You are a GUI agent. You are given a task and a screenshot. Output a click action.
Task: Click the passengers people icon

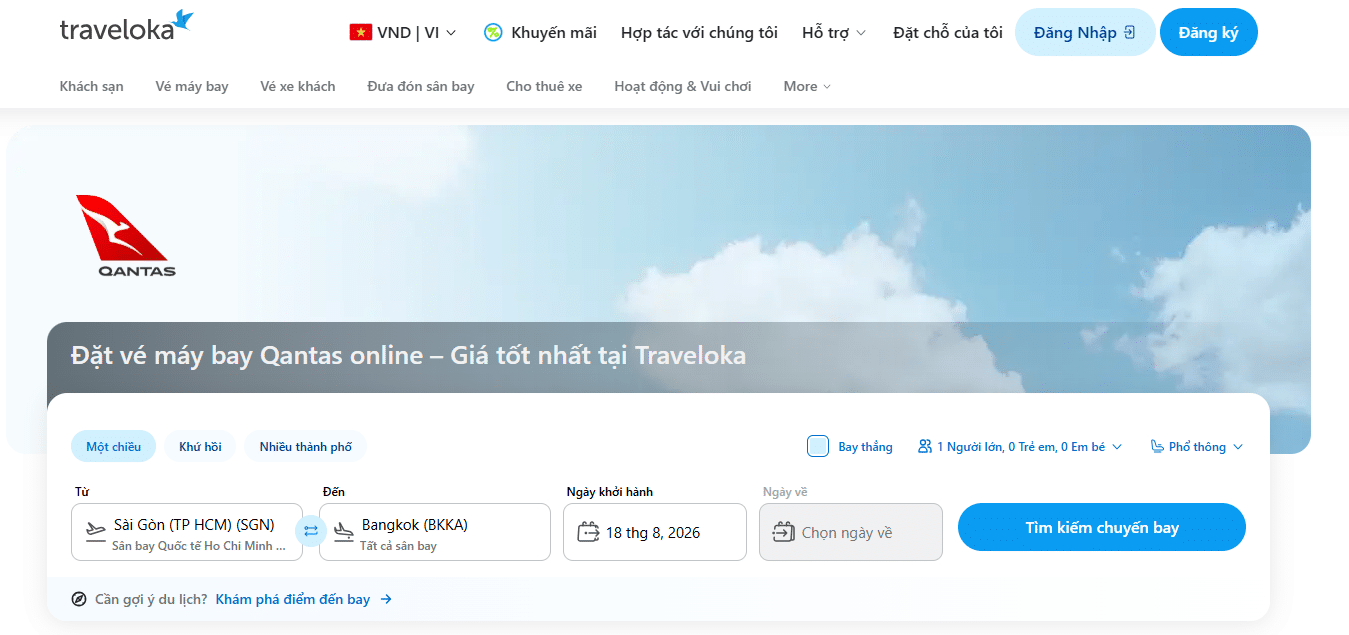point(925,447)
